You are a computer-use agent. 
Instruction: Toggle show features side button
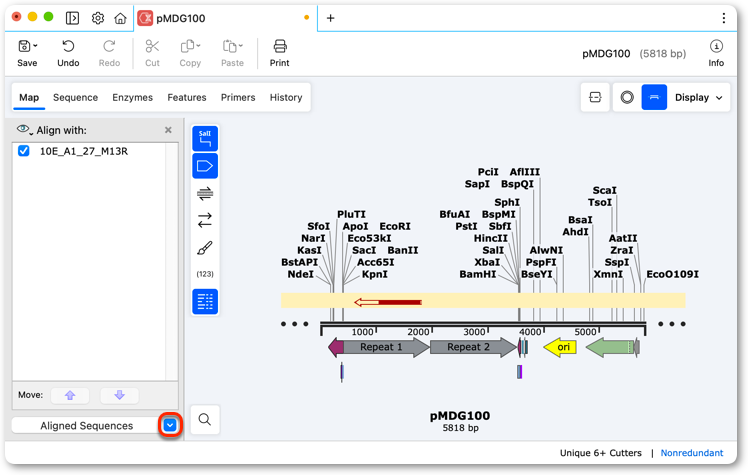click(205, 166)
